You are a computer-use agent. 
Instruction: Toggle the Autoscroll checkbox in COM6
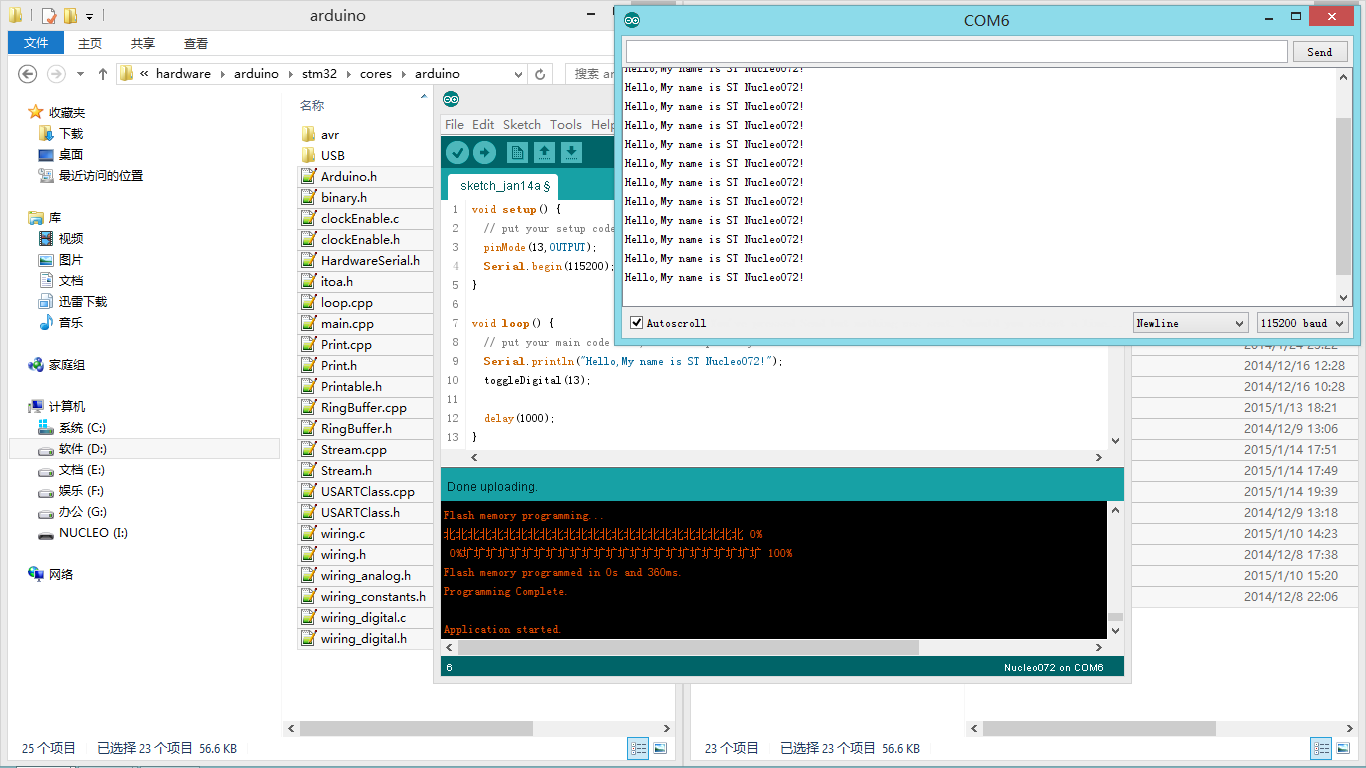tap(637, 322)
